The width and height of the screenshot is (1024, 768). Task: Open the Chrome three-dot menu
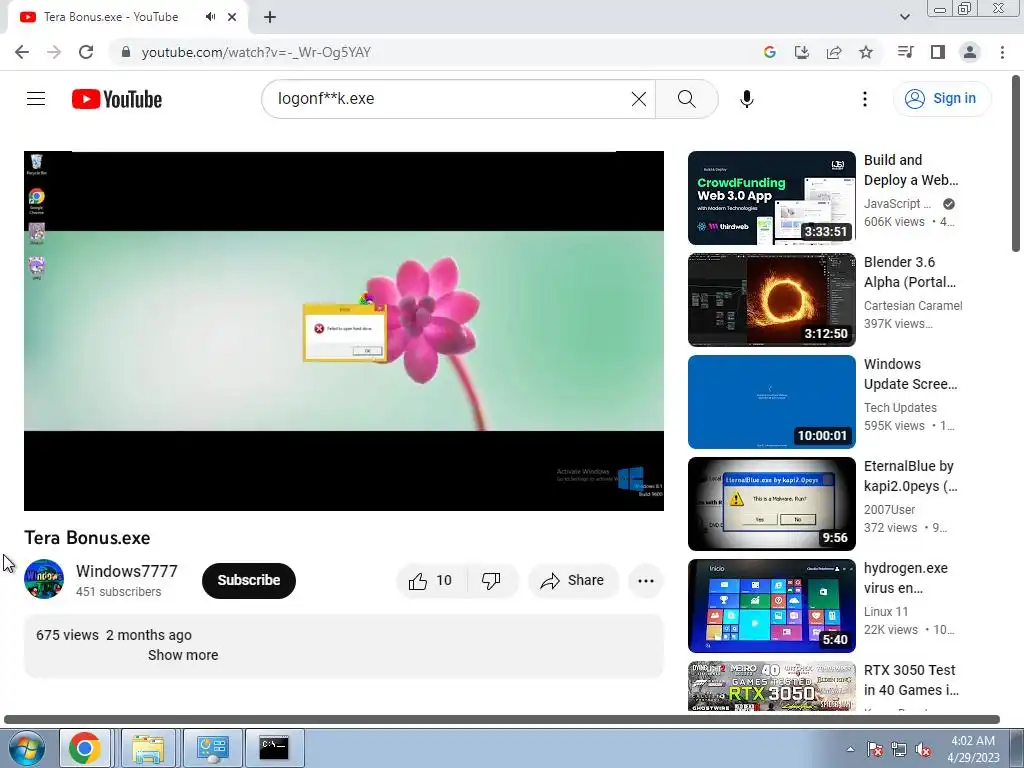click(x=1002, y=52)
